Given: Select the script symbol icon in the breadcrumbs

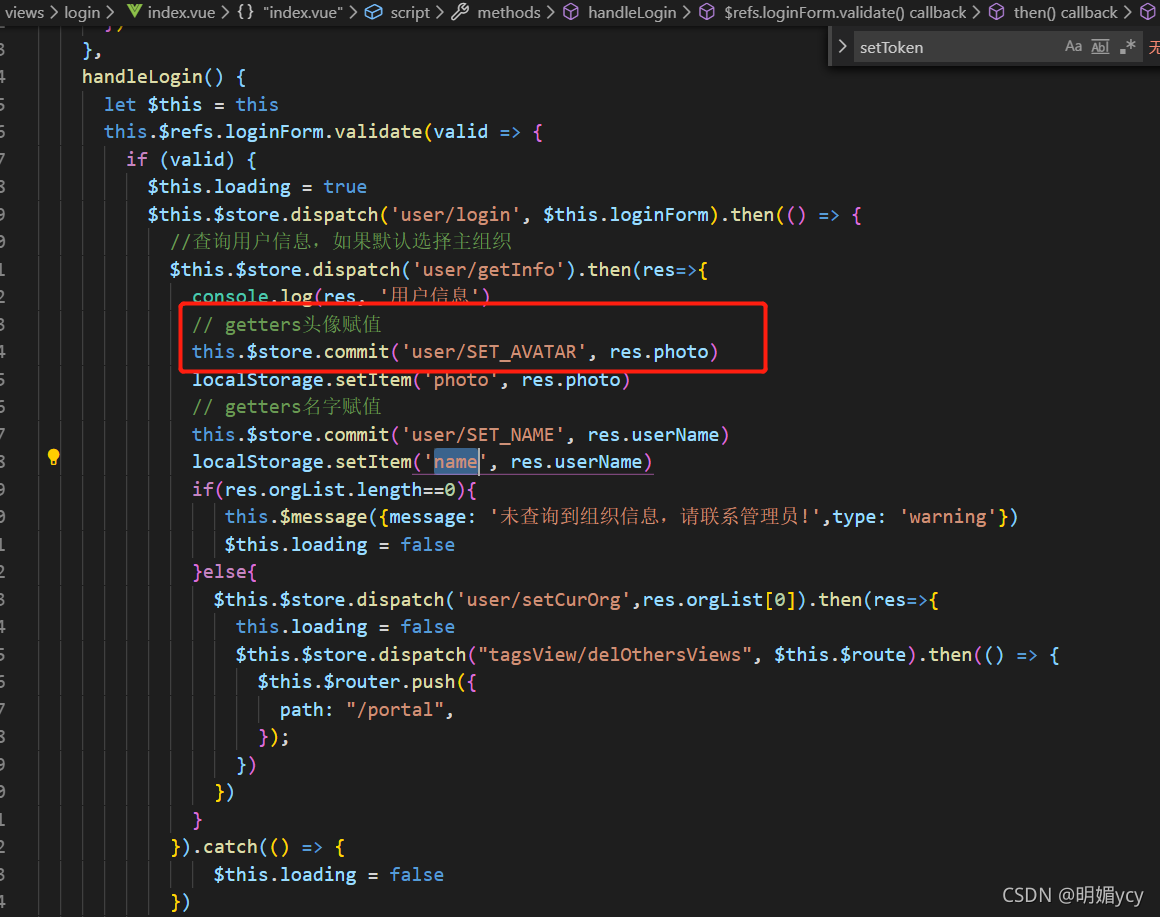Looking at the screenshot, I should tap(371, 12).
